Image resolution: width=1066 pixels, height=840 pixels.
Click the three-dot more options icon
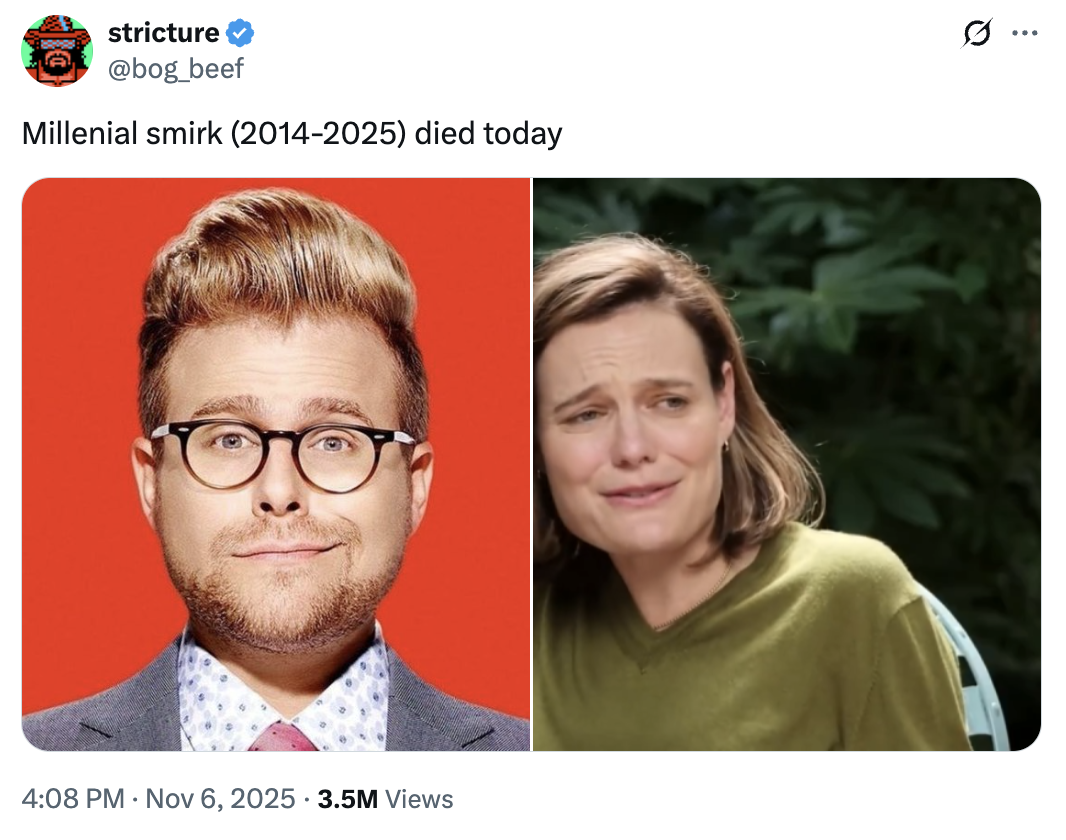1025,33
